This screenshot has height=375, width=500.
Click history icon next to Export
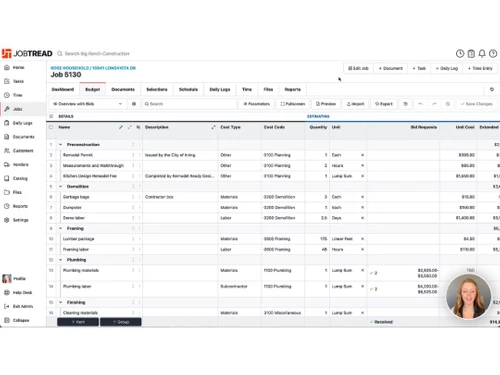(x=406, y=104)
